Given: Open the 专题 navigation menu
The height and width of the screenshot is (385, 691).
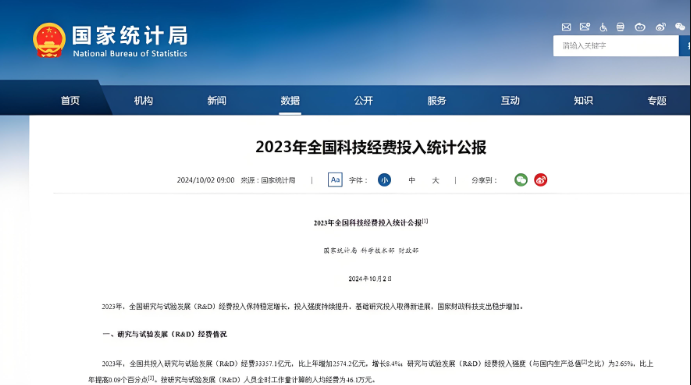Looking at the screenshot, I should pos(657,101).
